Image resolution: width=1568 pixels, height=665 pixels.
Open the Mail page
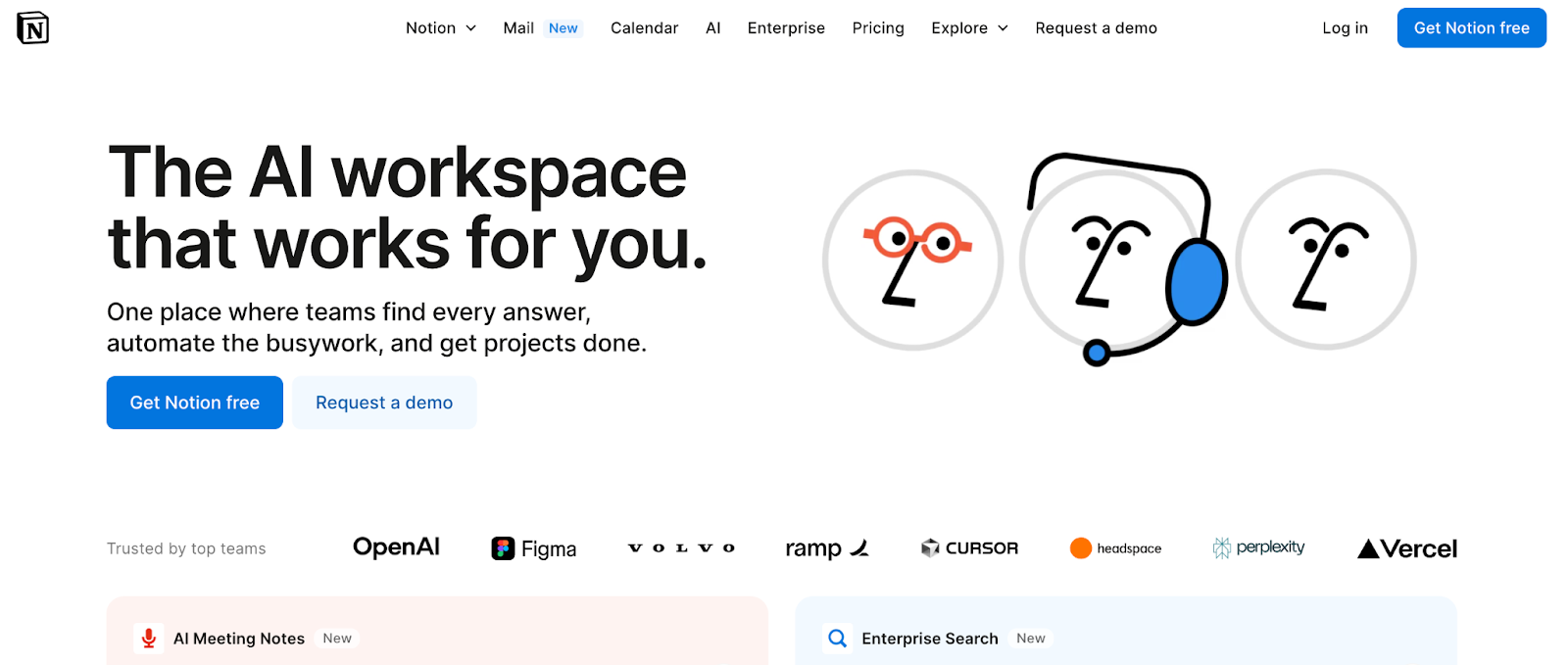coord(518,28)
